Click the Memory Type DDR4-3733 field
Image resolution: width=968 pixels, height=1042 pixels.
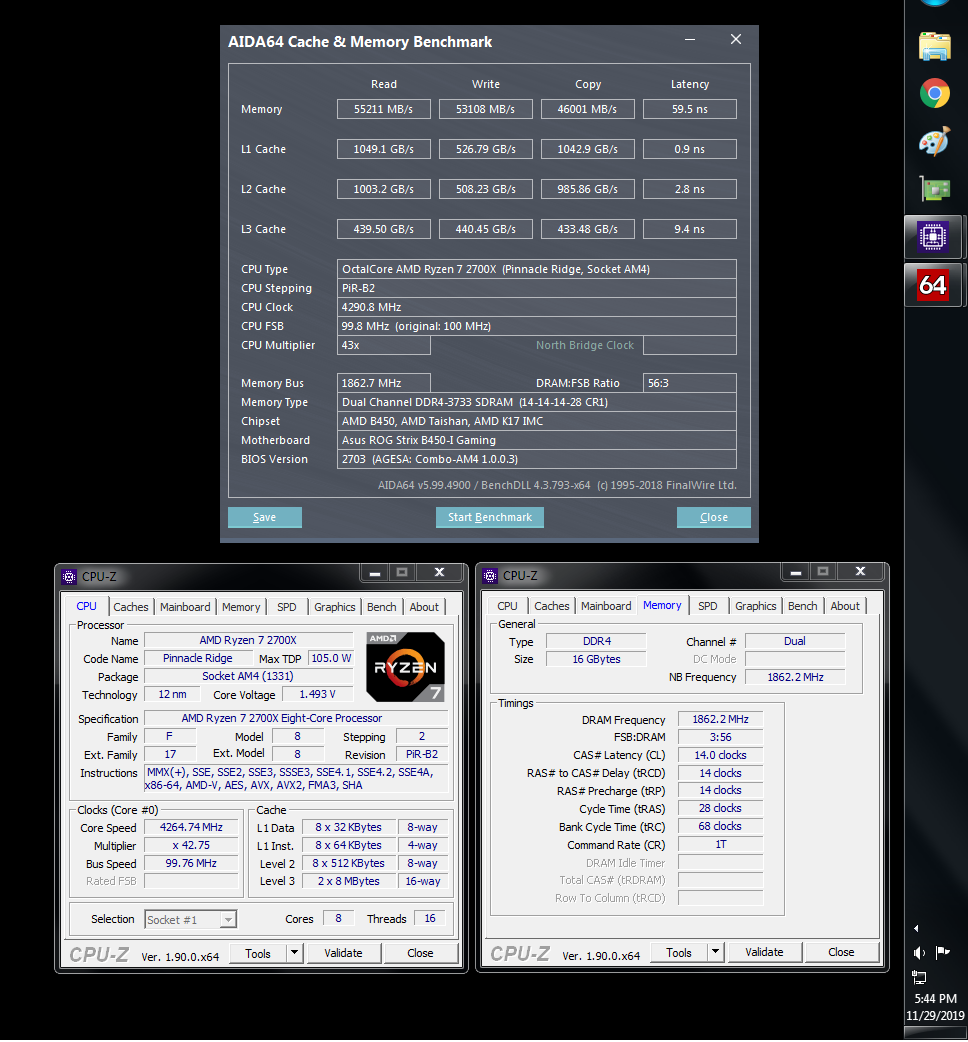(x=536, y=402)
